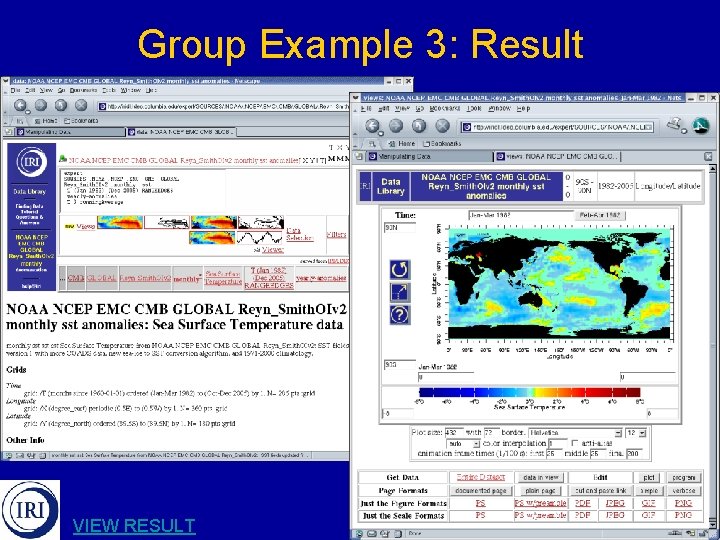Click the simple button

pyautogui.click(x=648, y=490)
